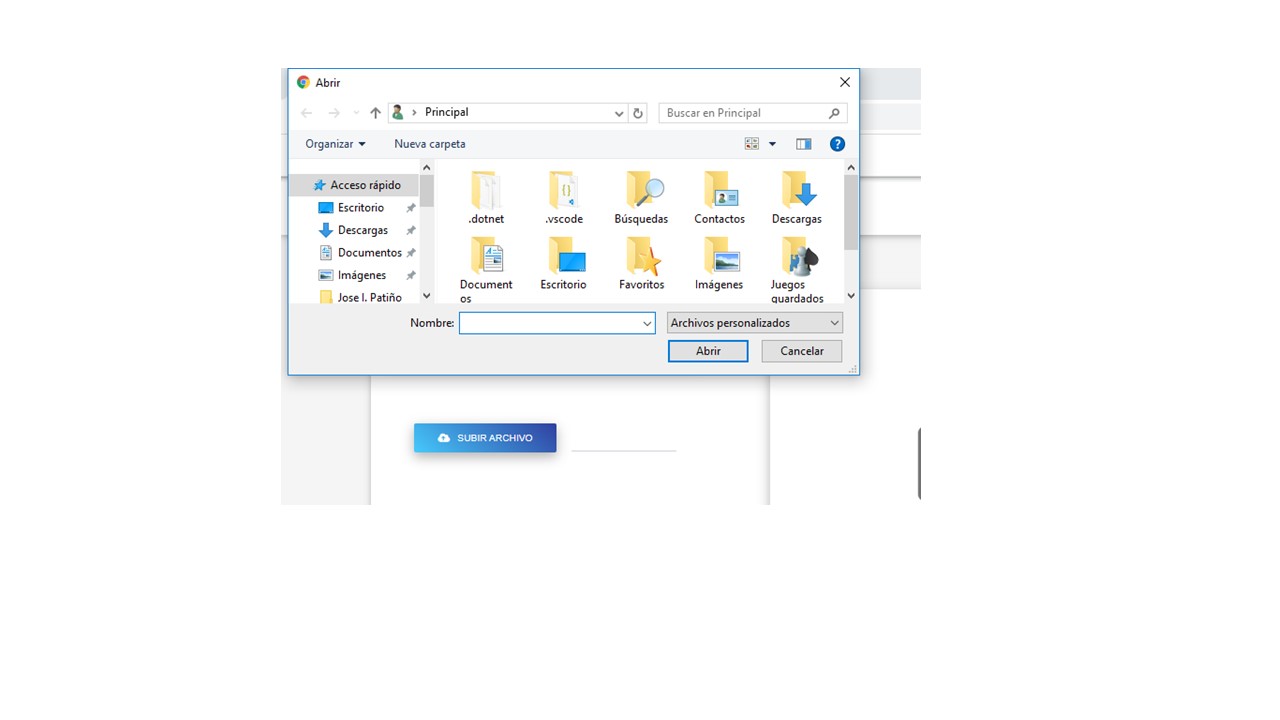This screenshot has height=720, width=1280.
Task: Select the Búsquedas folder icon
Action: coord(641,190)
